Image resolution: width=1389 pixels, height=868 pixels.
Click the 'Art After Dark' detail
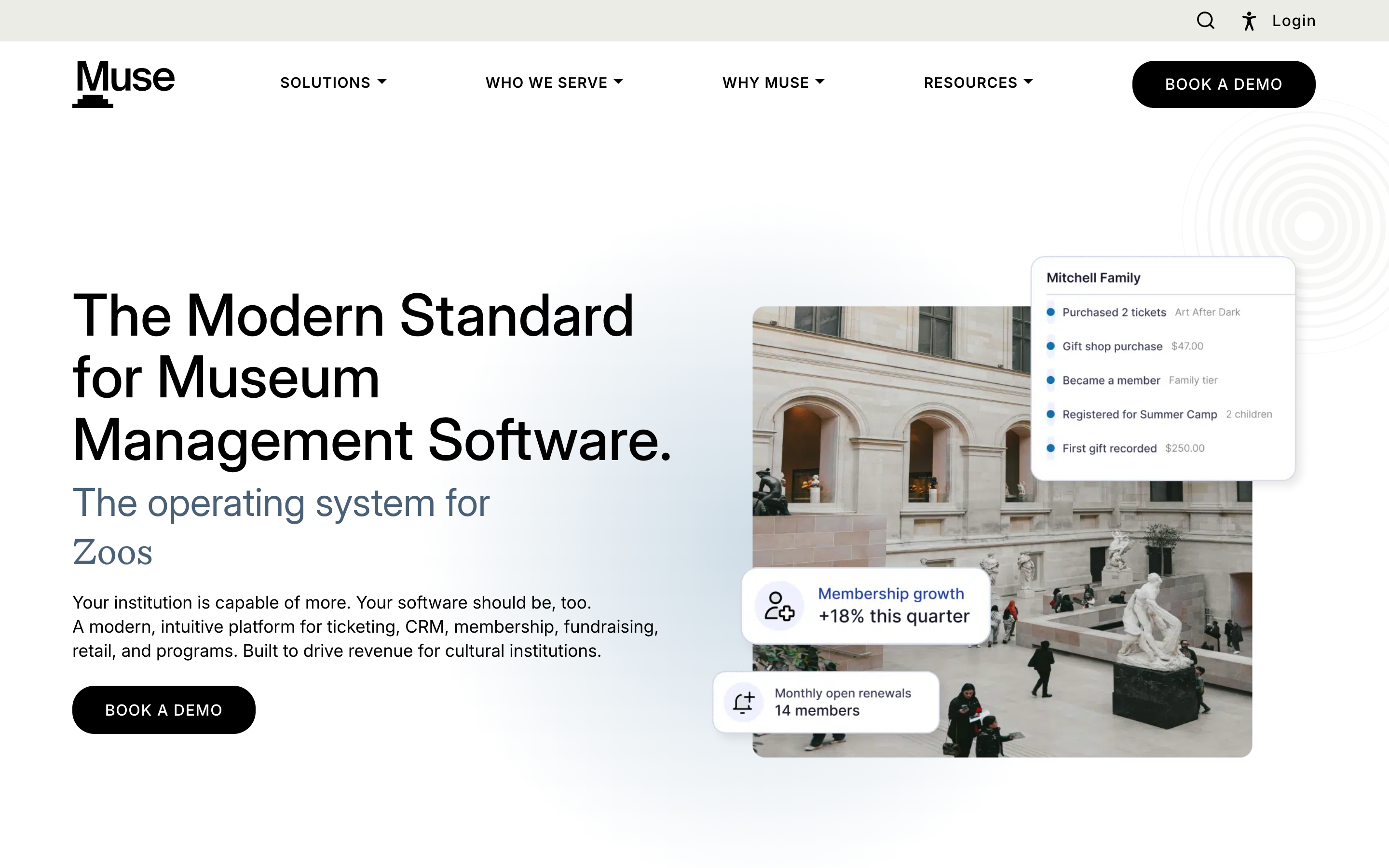point(1207,312)
